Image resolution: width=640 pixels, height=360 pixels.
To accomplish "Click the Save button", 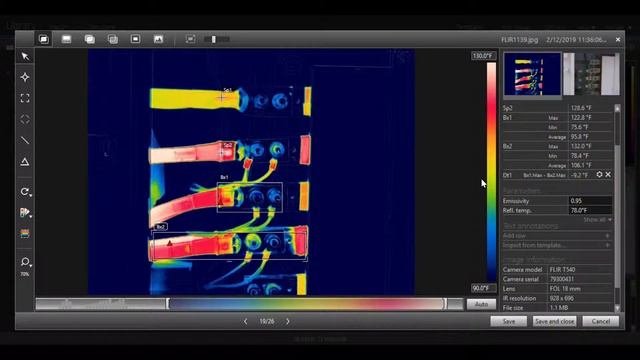I will [509, 322].
